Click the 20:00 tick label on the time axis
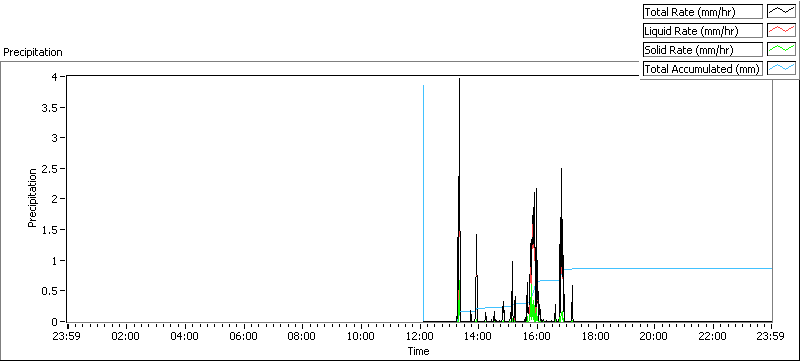The width and height of the screenshot is (800, 361). pos(654,336)
